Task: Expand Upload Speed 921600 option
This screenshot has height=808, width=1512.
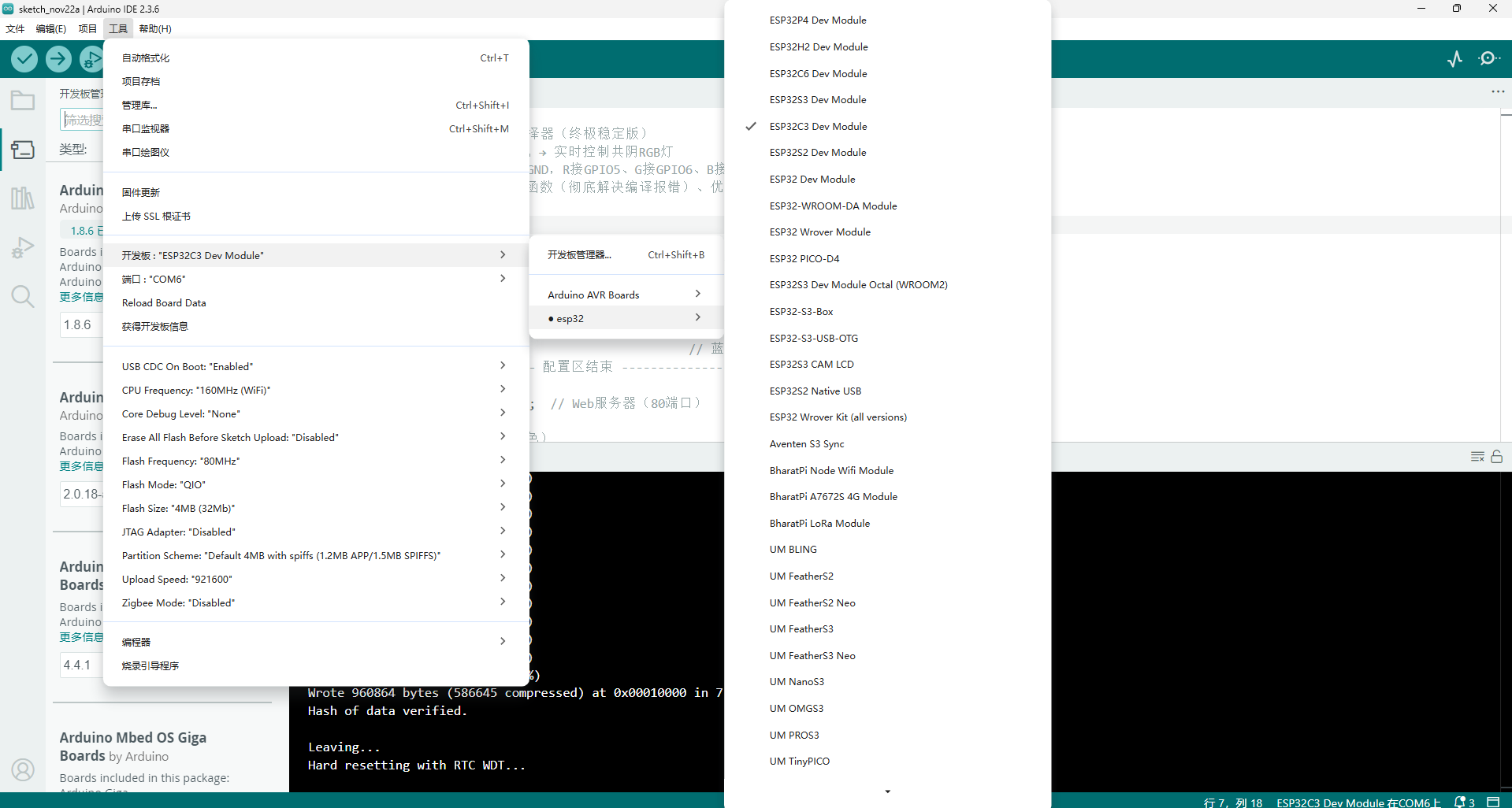Action: [316, 579]
